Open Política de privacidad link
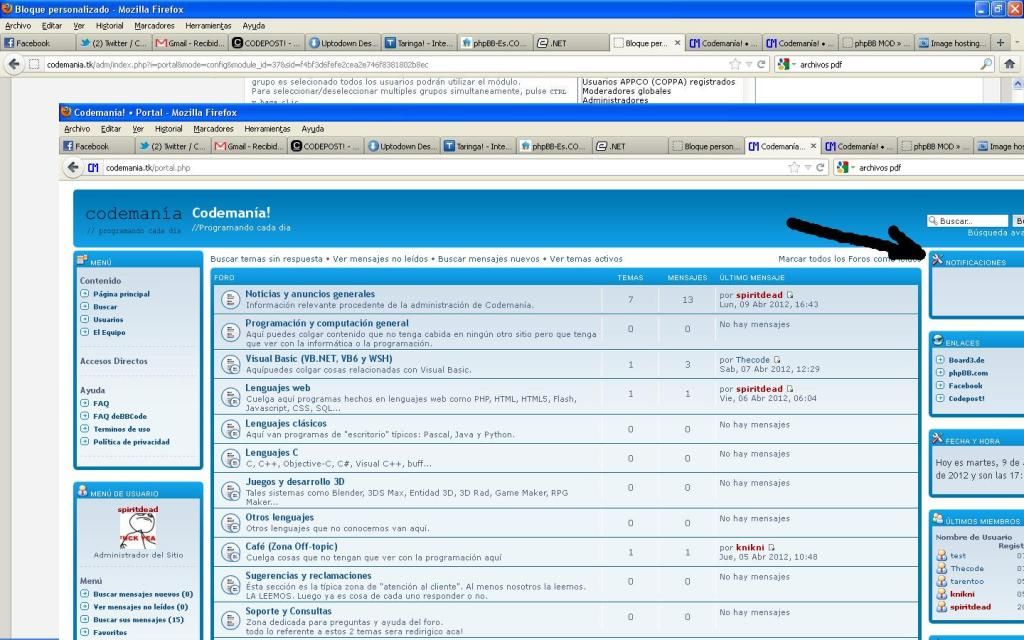The height and width of the screenshot is (640, 1024). tap(131, 441)
